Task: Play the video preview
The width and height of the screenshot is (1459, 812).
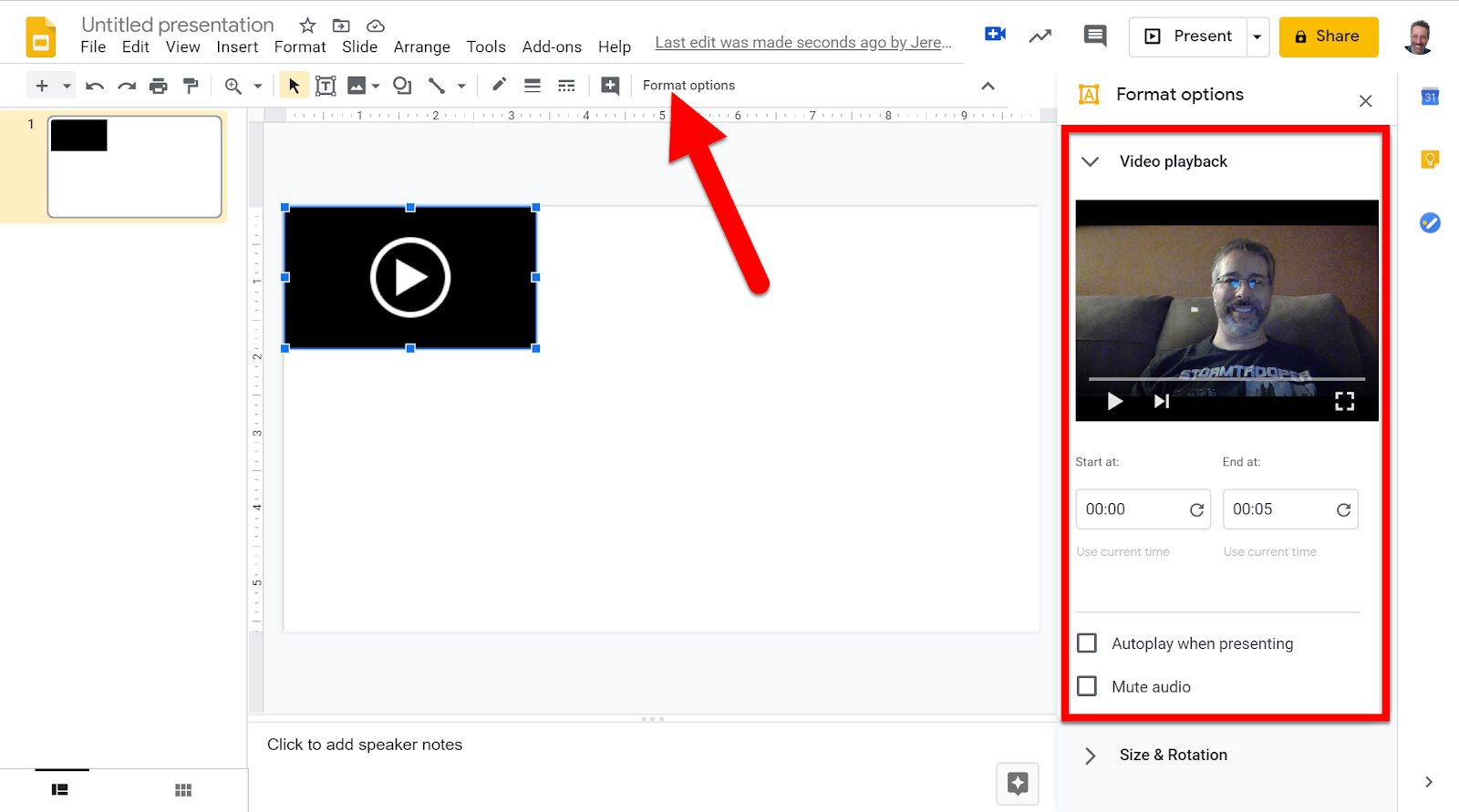Action: pos(1114,401)
